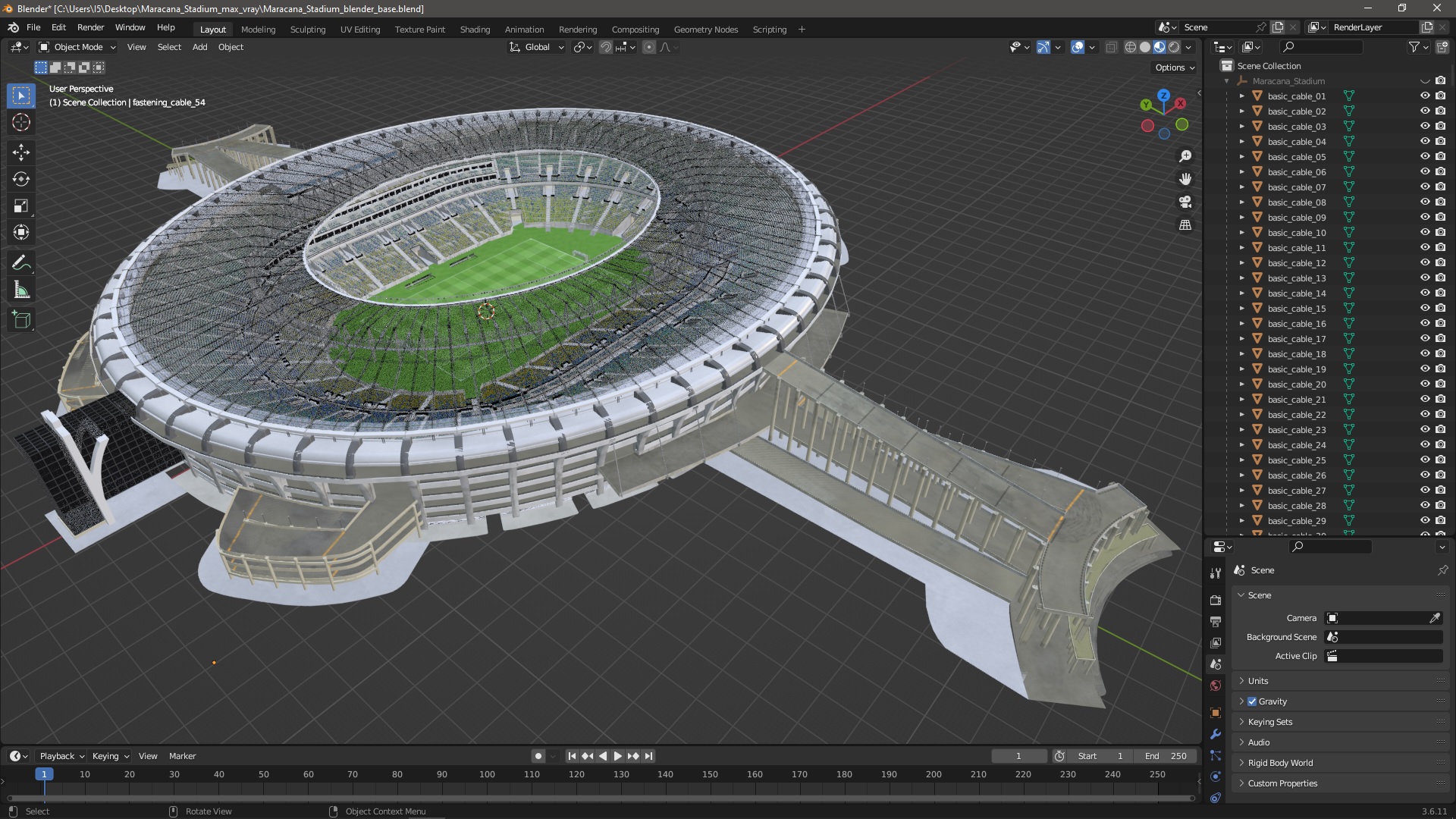Jump to the timeline start frame

coord(572,756)
